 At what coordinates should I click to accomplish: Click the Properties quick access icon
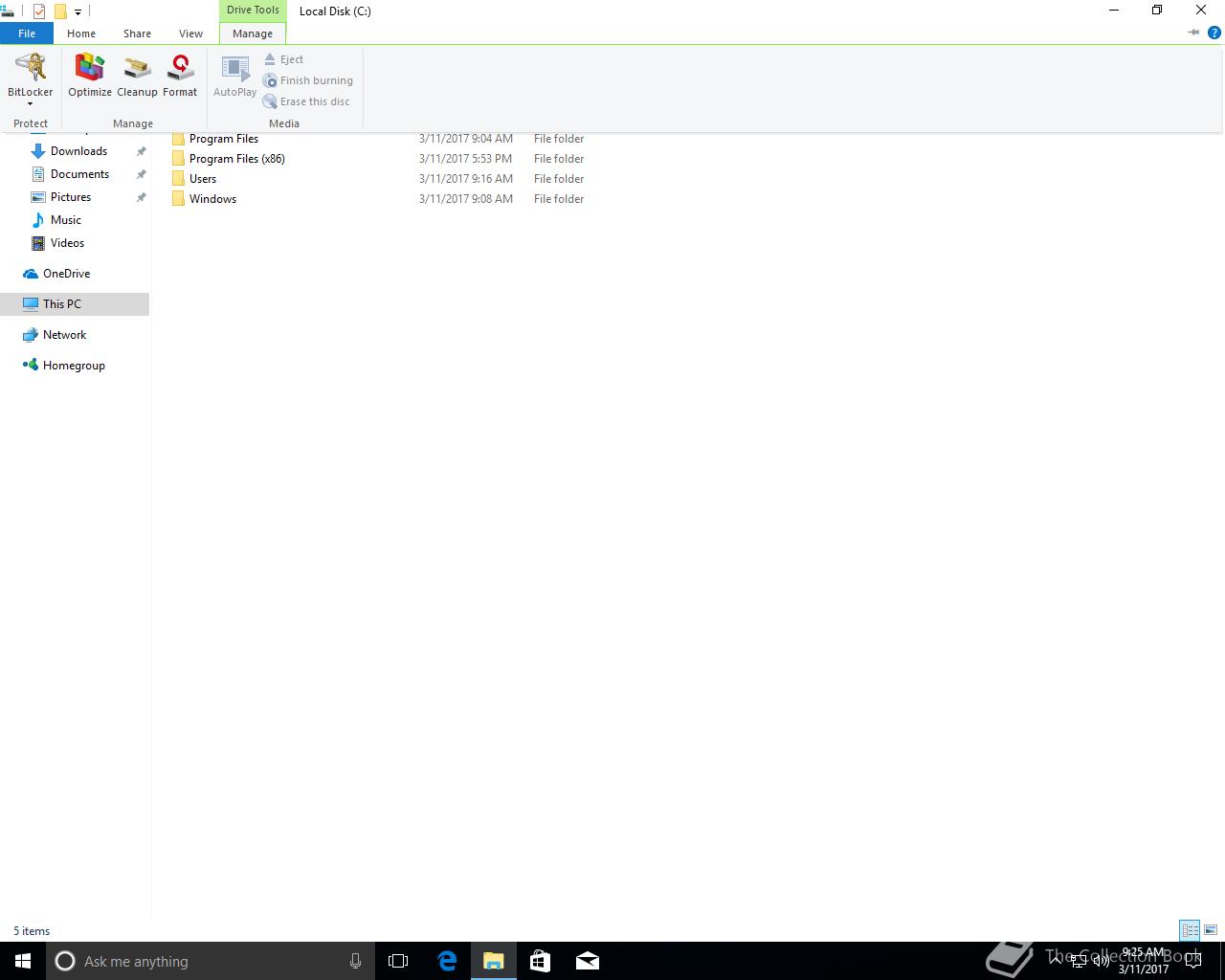[39, 11]
